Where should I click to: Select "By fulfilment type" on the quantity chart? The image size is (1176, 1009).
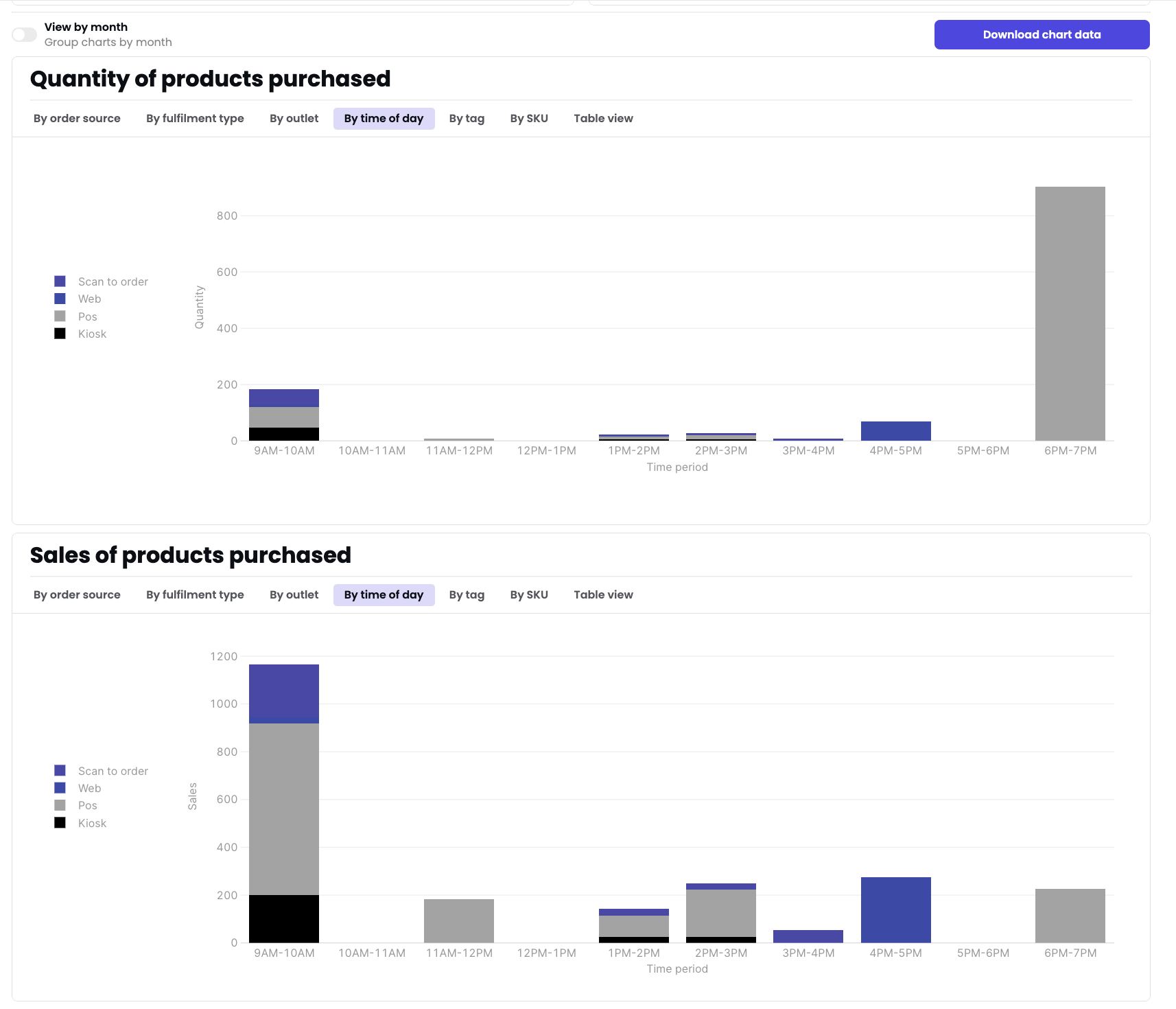(x=195, y=118)
